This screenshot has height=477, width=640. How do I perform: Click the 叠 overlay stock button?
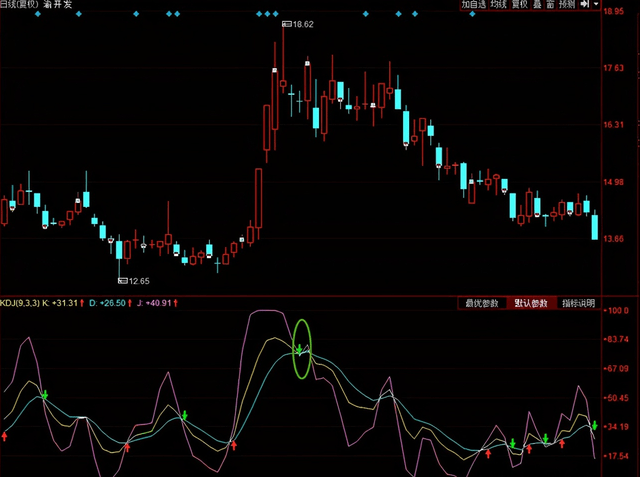point(538,4)
